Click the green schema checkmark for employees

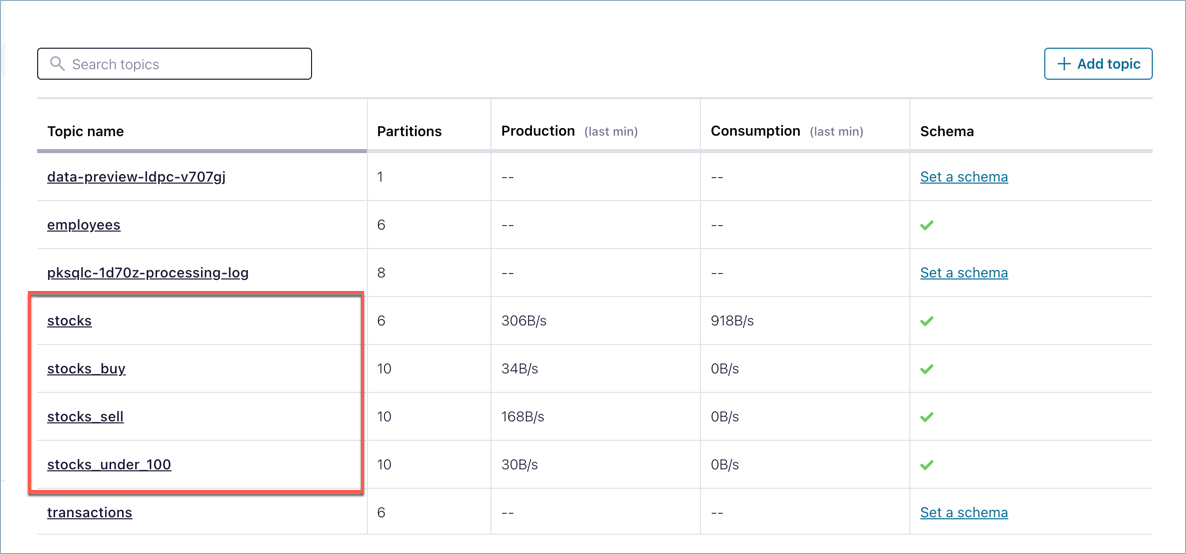point(927,225)
